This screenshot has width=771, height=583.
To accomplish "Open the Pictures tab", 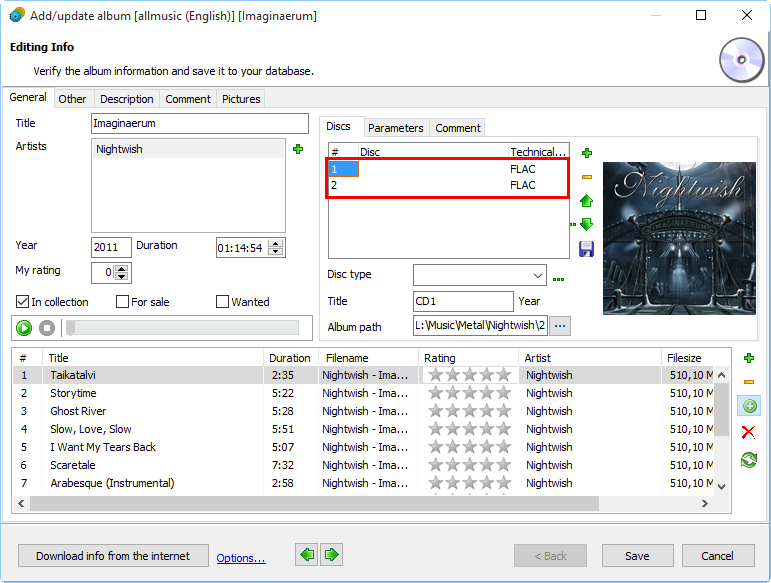I will [241, 99].
